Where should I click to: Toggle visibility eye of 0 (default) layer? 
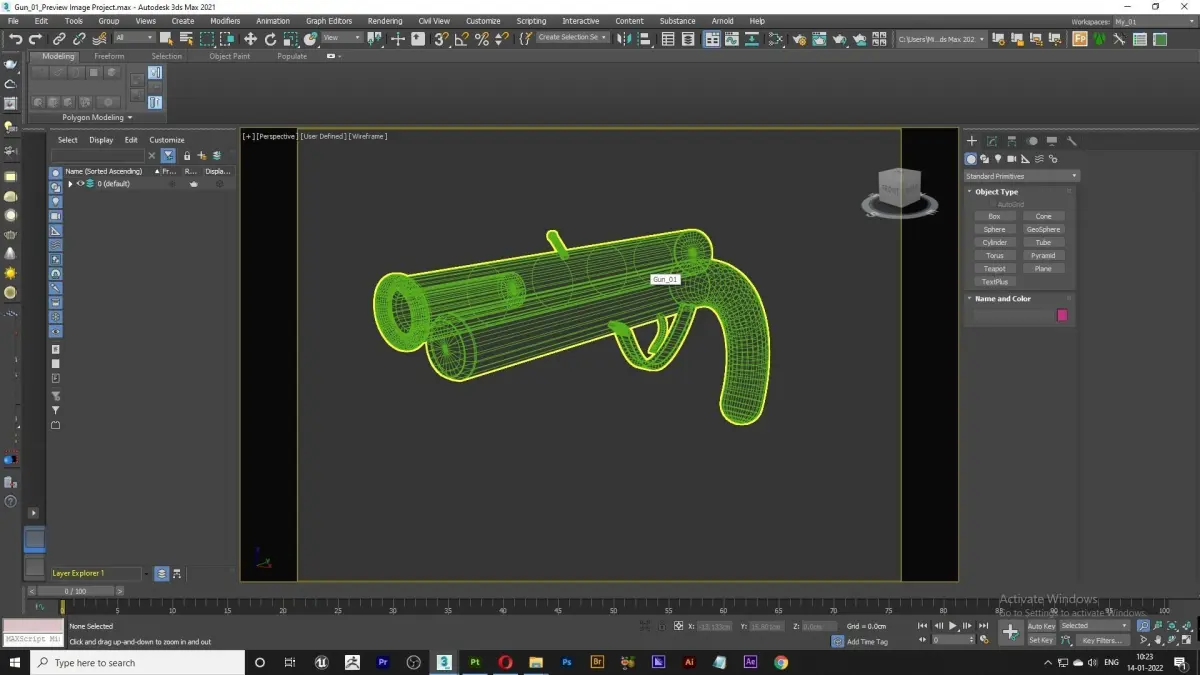pyautogui.click(x=80, y=184)
